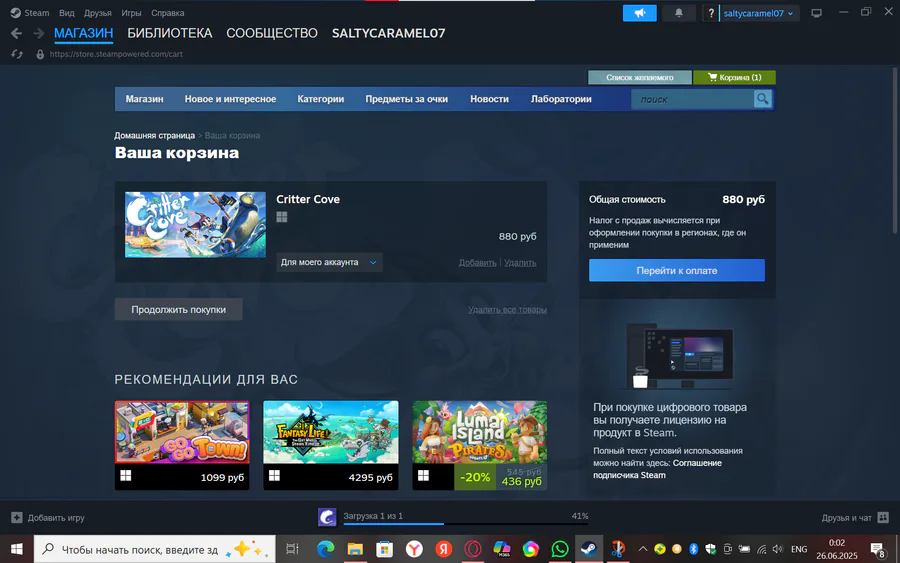Click the search magnifier button
Screen dimensions: 900x563
coord(762,99)
